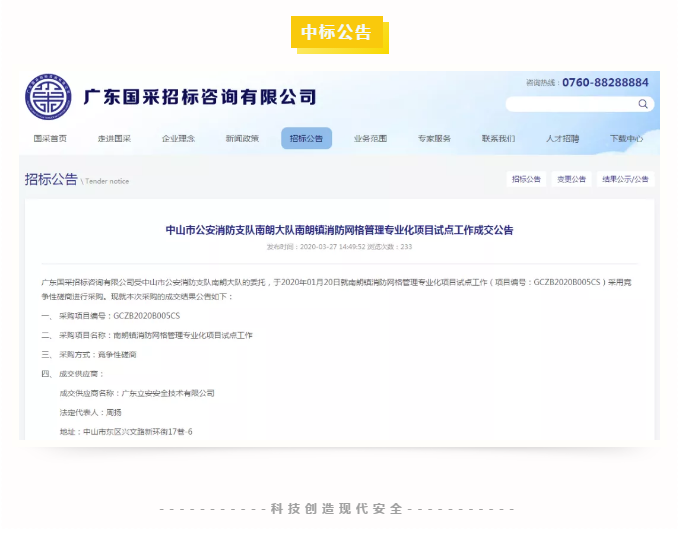
Task: Open the 国采首页 menu item
Action: 50,139
